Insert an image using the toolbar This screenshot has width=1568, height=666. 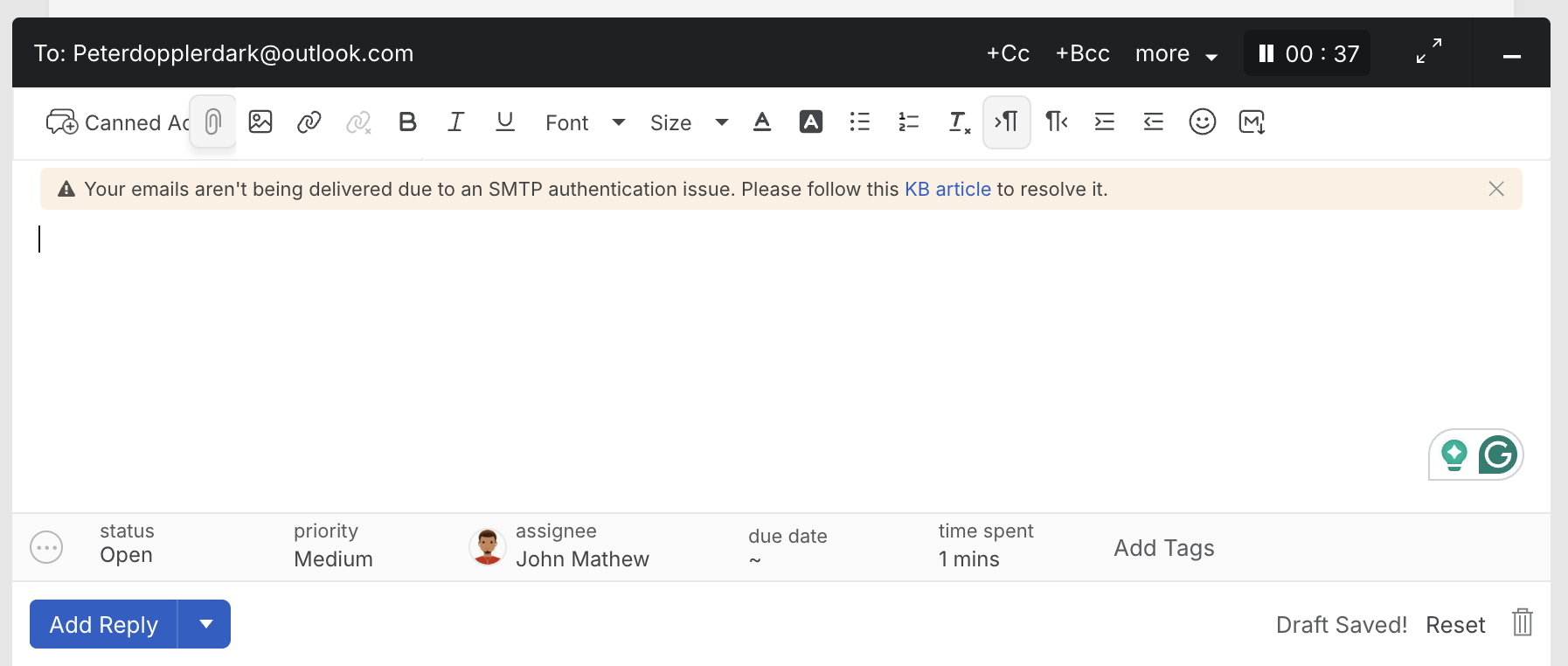(x=260, y=121)
